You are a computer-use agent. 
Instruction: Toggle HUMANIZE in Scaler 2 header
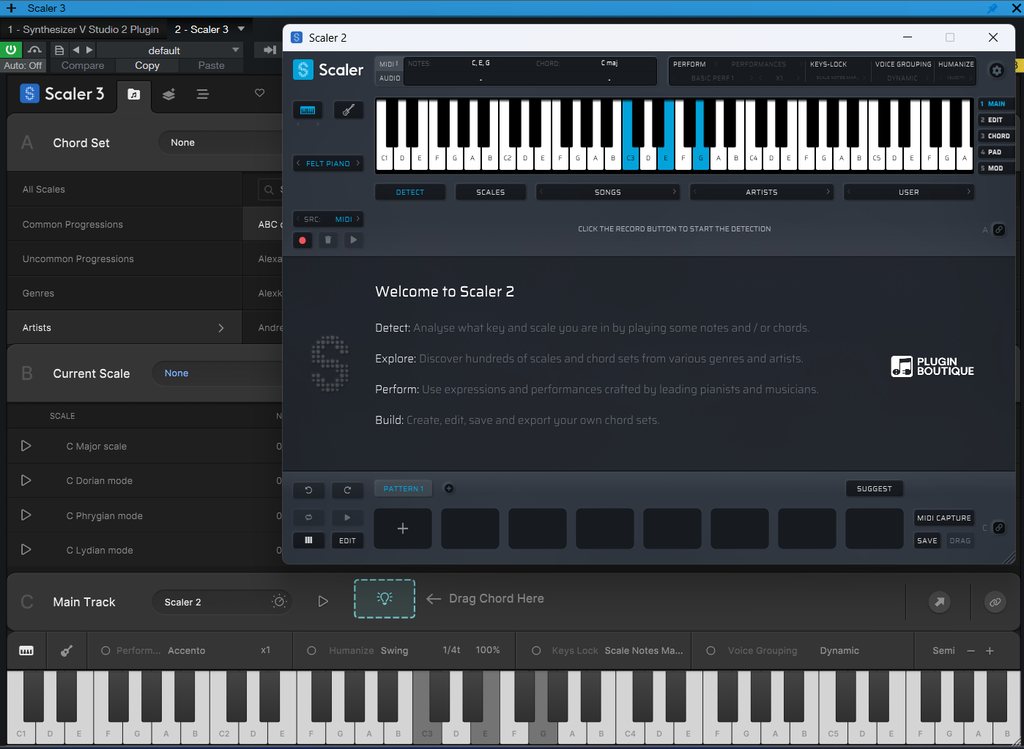pyautogui.click(x=956, y=64)
